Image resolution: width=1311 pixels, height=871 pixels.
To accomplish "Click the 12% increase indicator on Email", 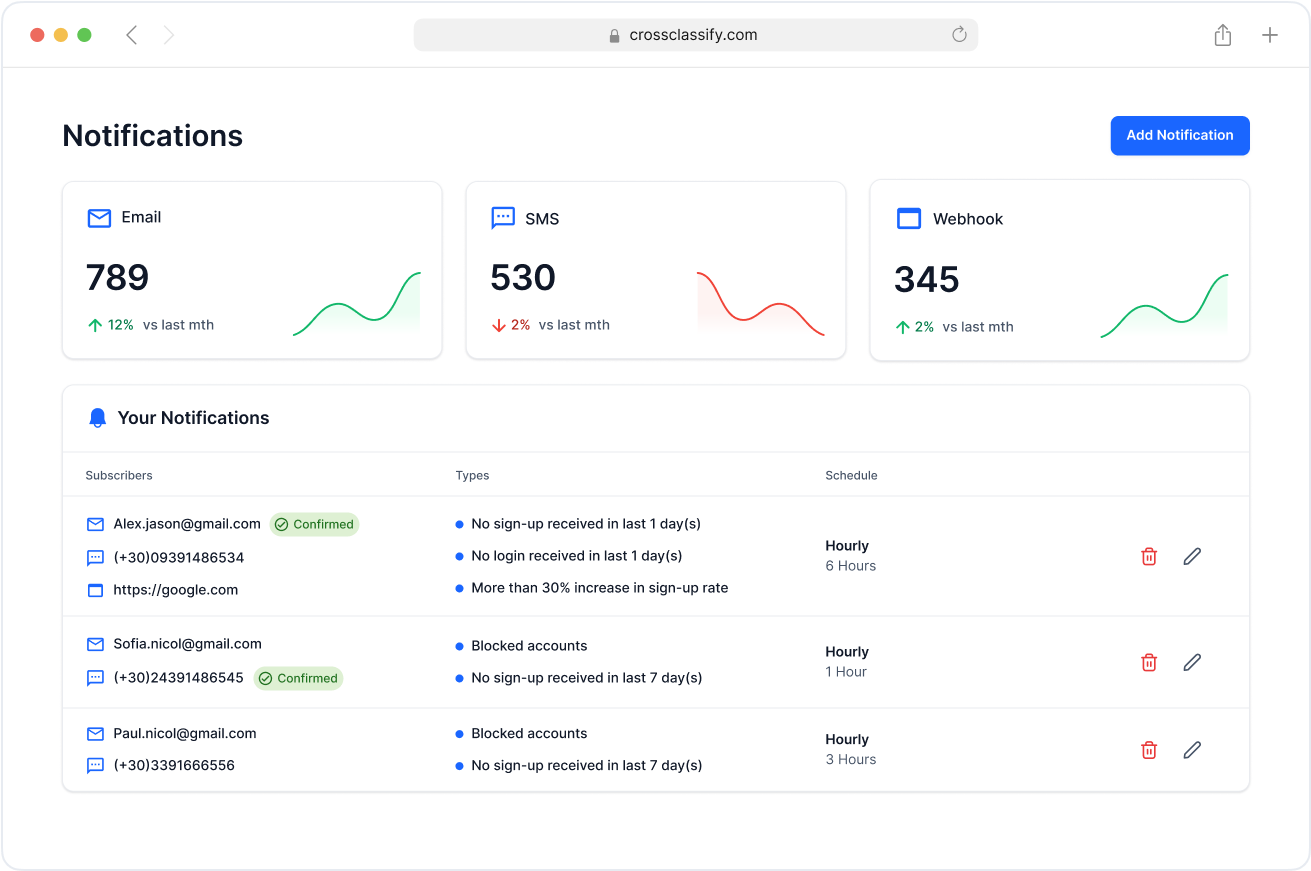I will (x=111, y=325).
